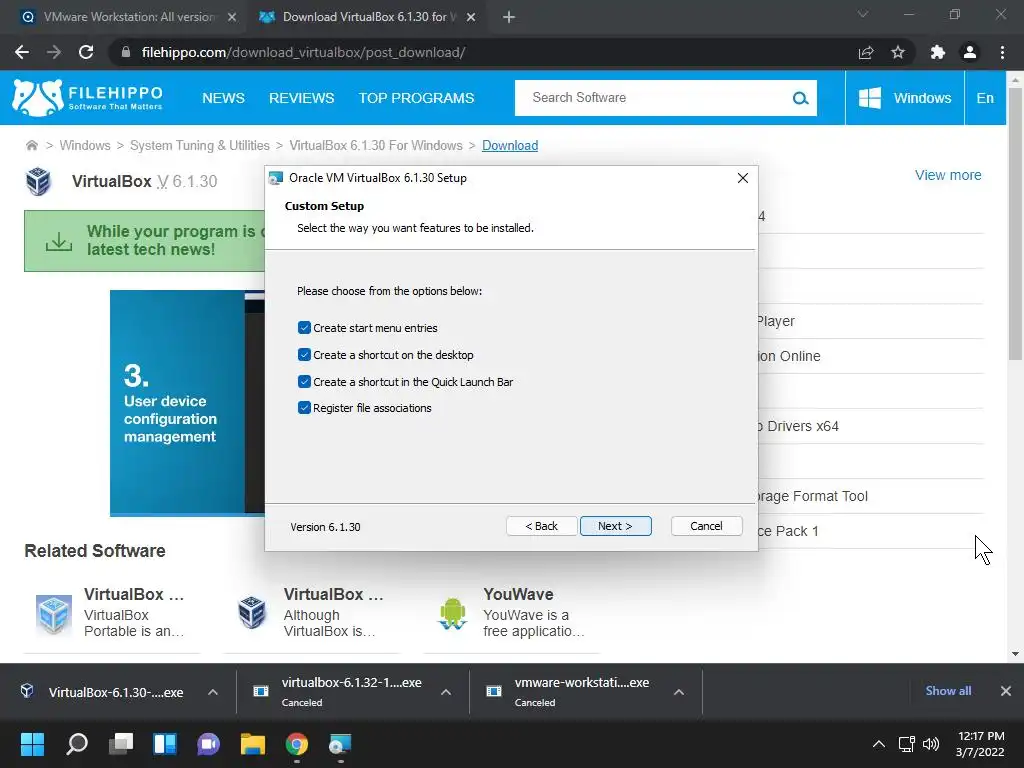The width and height of the screenshot is (1024, 768).
Task: Open the Windows Start menu
Action: coord(32,744)
